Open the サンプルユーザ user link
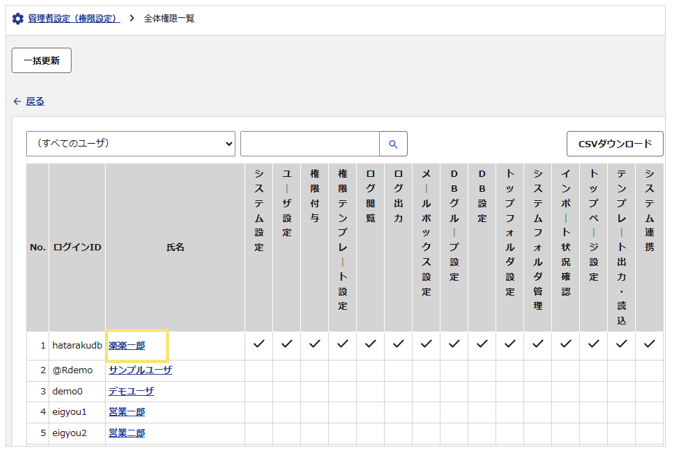 140,370
